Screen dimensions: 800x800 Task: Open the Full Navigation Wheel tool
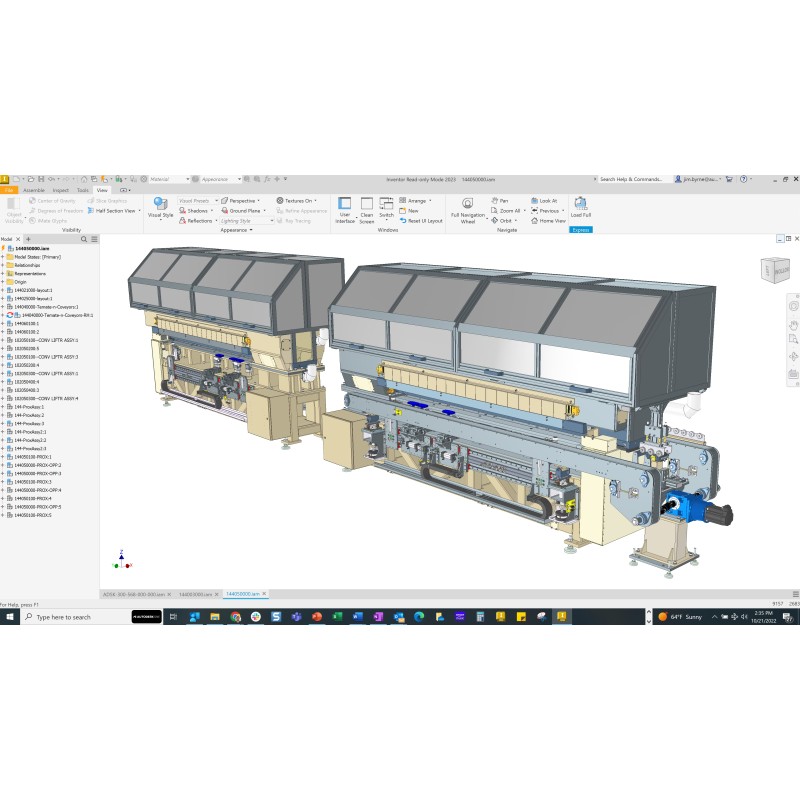pos(467,206)
